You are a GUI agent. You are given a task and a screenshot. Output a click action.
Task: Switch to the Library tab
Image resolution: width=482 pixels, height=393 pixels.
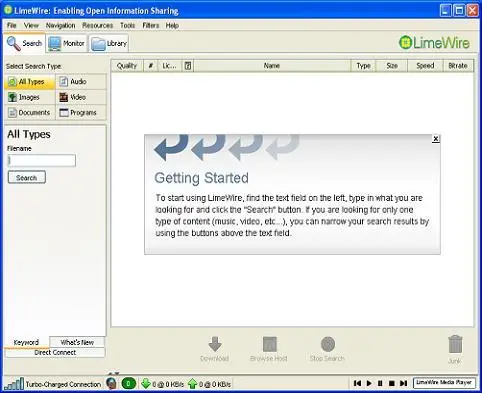tap(109, 43)
